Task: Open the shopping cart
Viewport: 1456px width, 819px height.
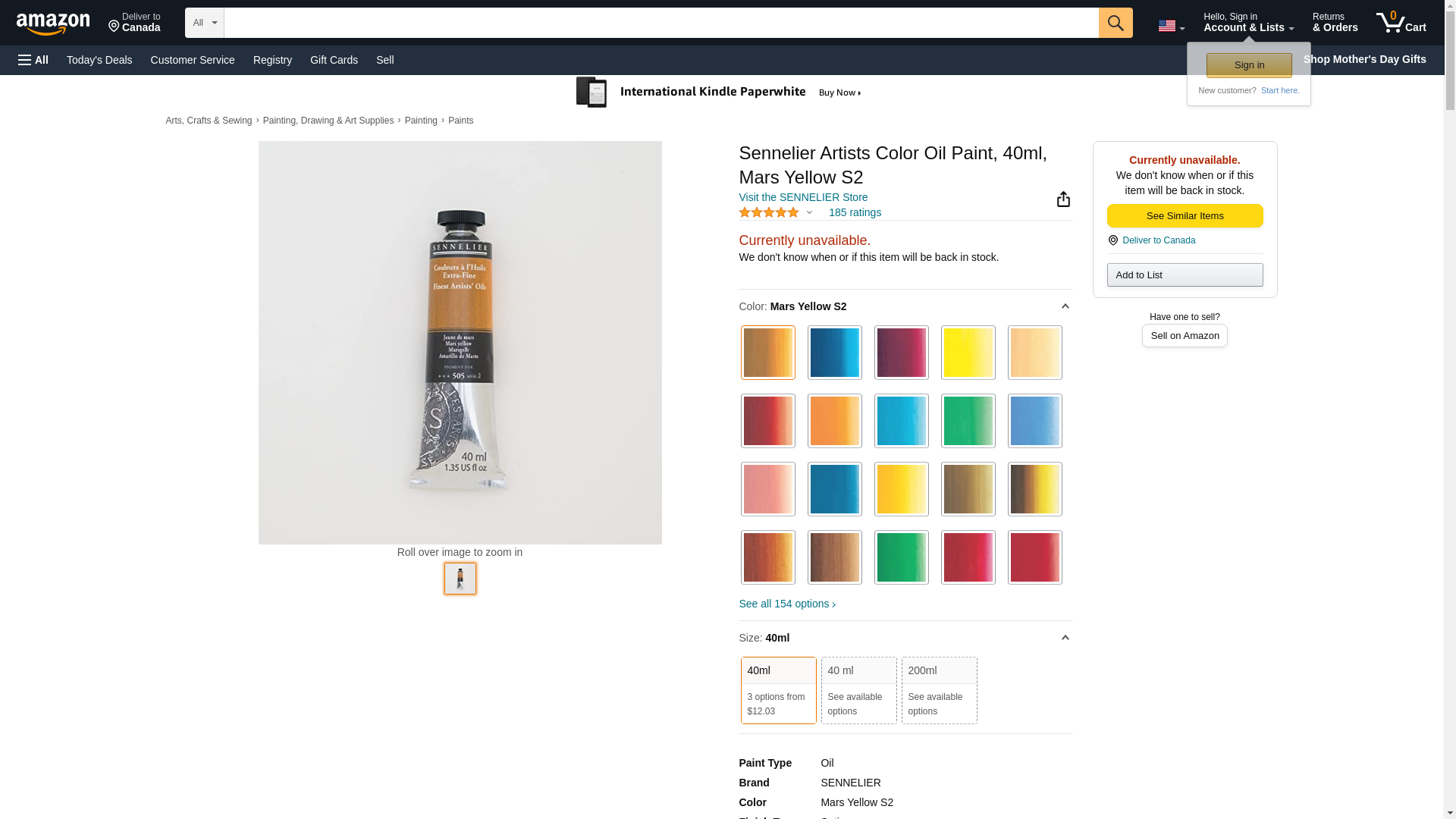Action: click(x=1401, y=23)
